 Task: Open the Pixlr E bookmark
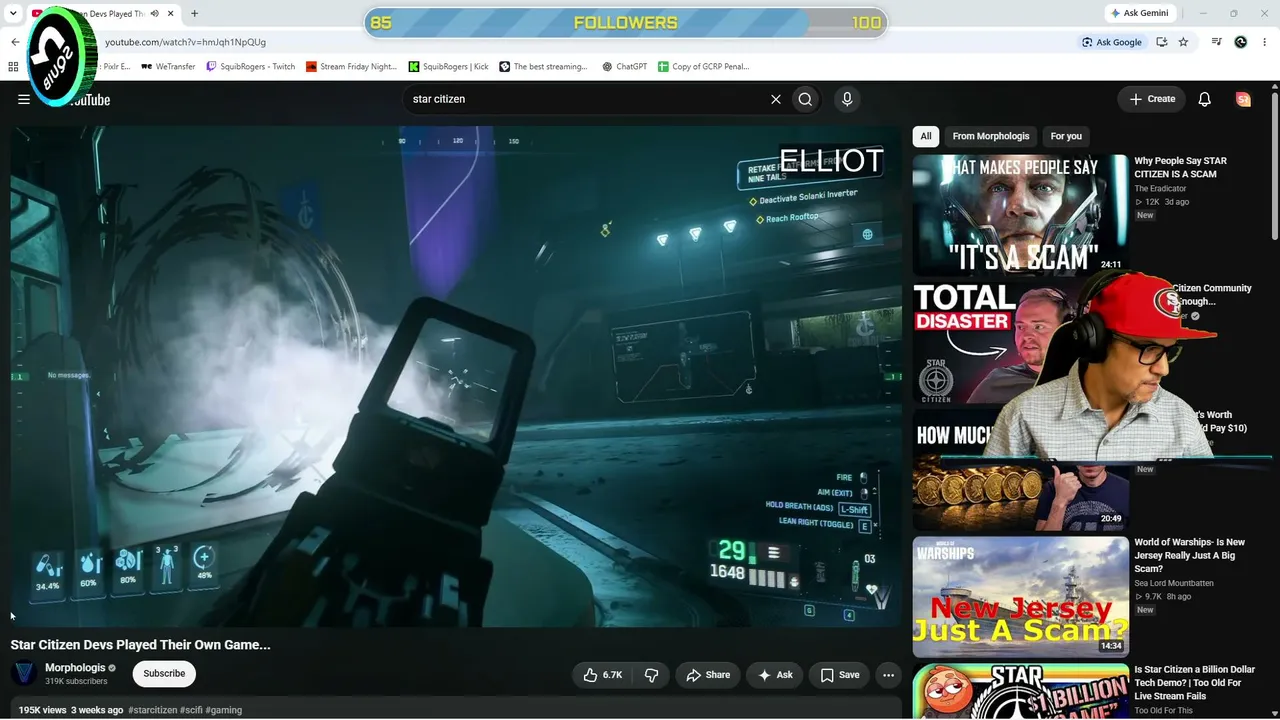tap(116, 67)
